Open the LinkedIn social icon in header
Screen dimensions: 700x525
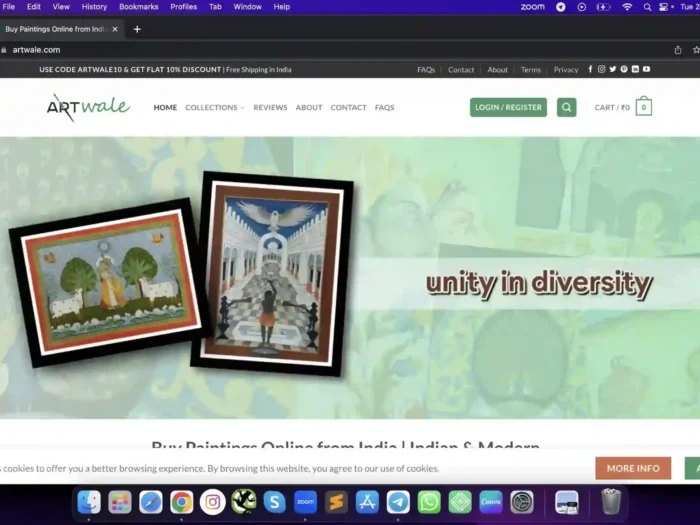635,69
